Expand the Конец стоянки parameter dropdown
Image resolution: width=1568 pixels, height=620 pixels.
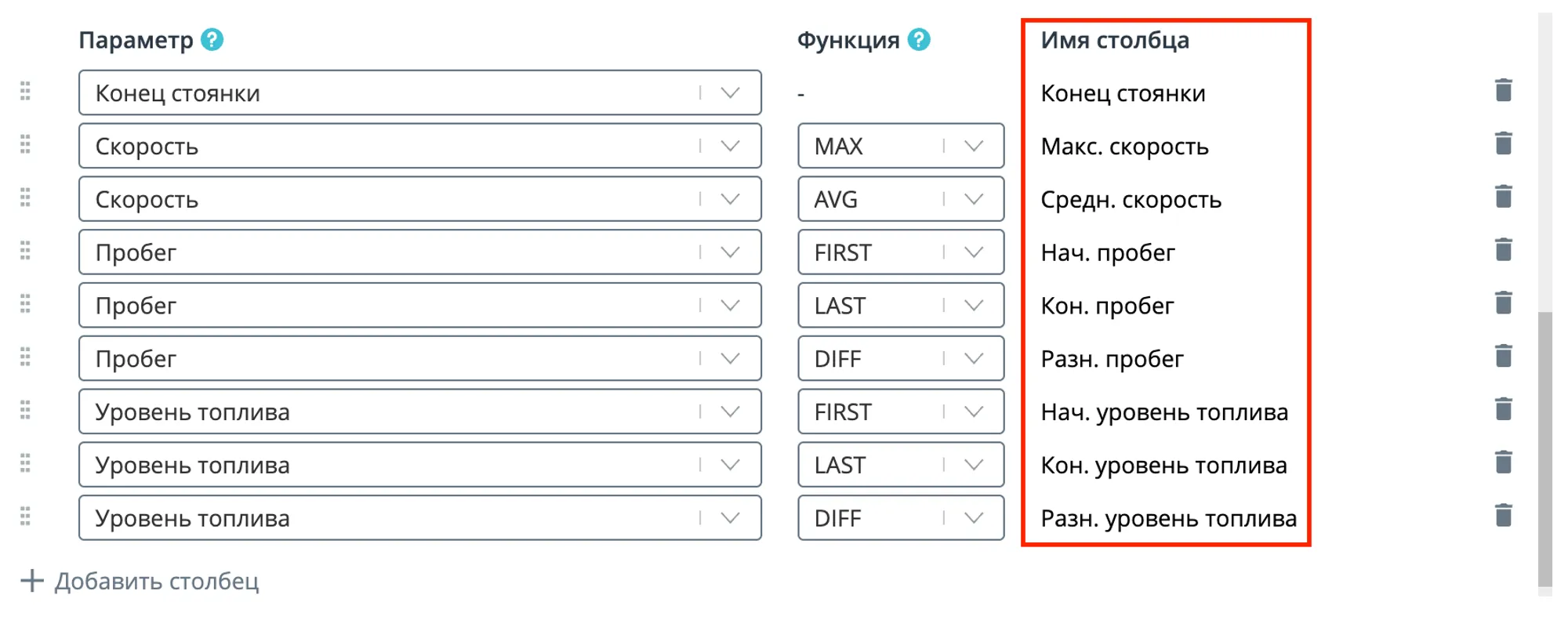click(x=420, y=92)
